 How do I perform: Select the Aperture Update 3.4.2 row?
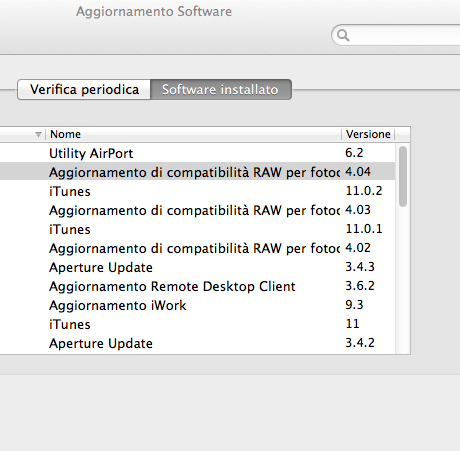198,343
